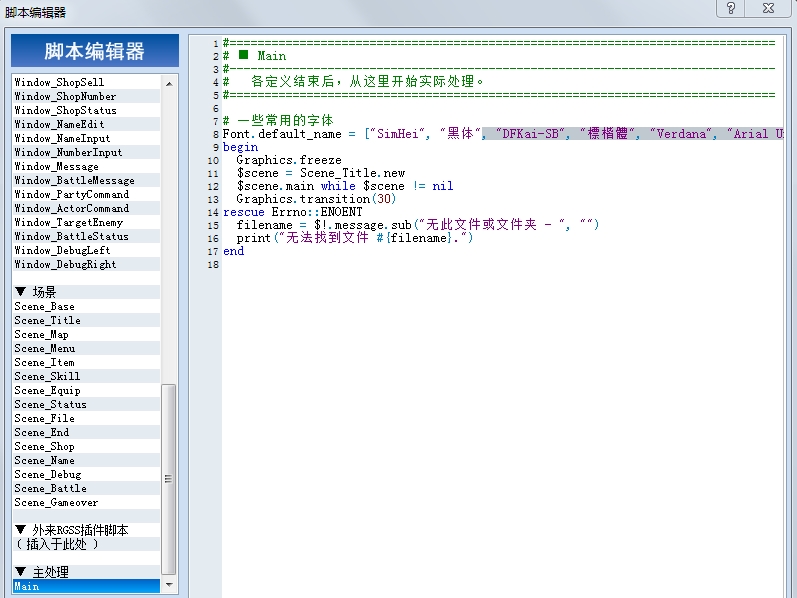Viewport: 797px width, 598px height.
Task: Click the # ■ Main header comment
Action: coord(254,56)
